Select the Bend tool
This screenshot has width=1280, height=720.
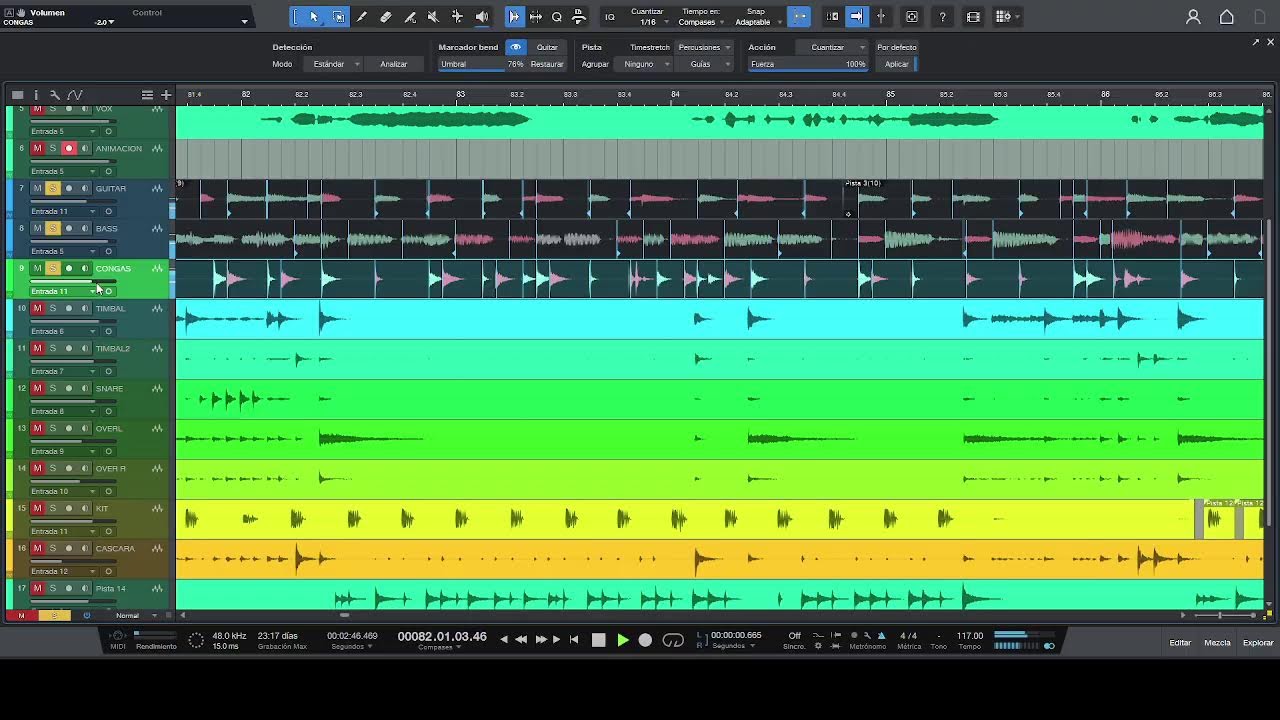(x=457, y=17)
